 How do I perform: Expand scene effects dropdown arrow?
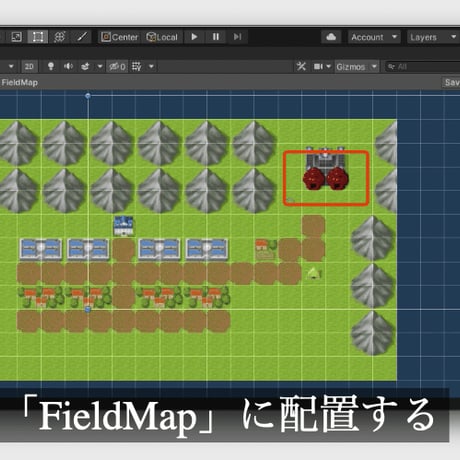click(100, 66)
